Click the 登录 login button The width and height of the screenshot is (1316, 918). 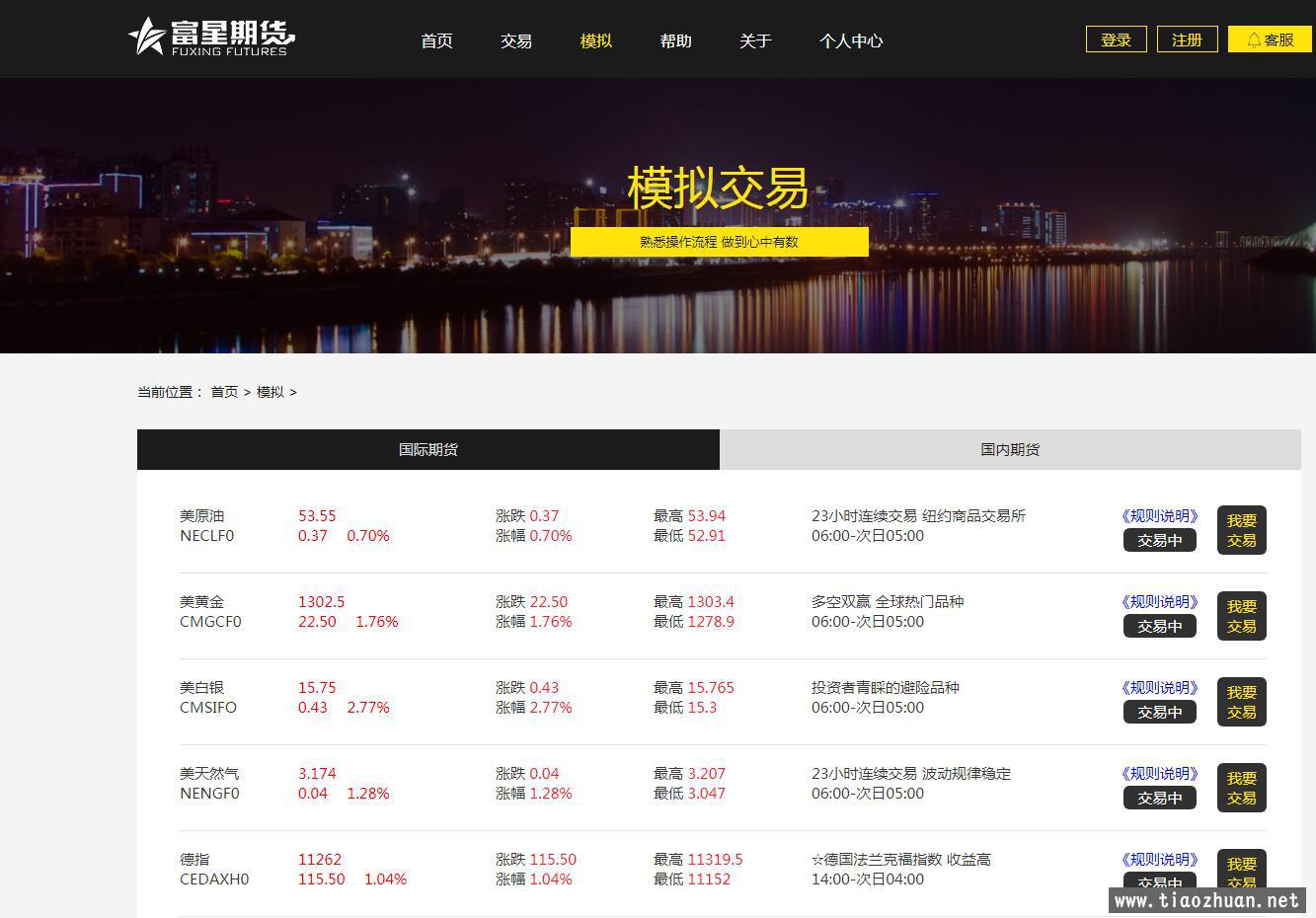click(x=1116, y=39)
